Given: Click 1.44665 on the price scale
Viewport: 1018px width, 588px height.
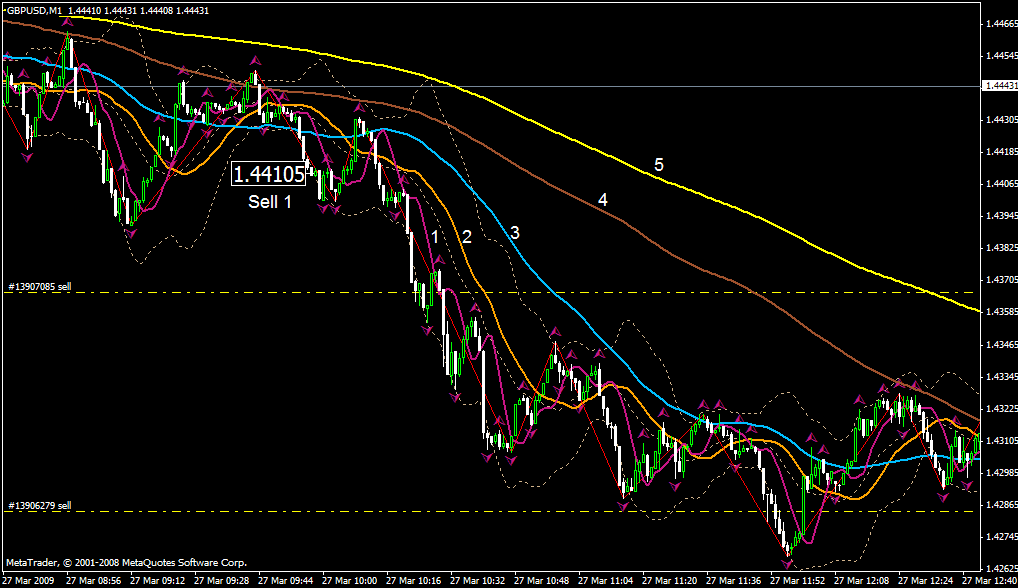Looking at the screenshot, I should [1000, 23].
